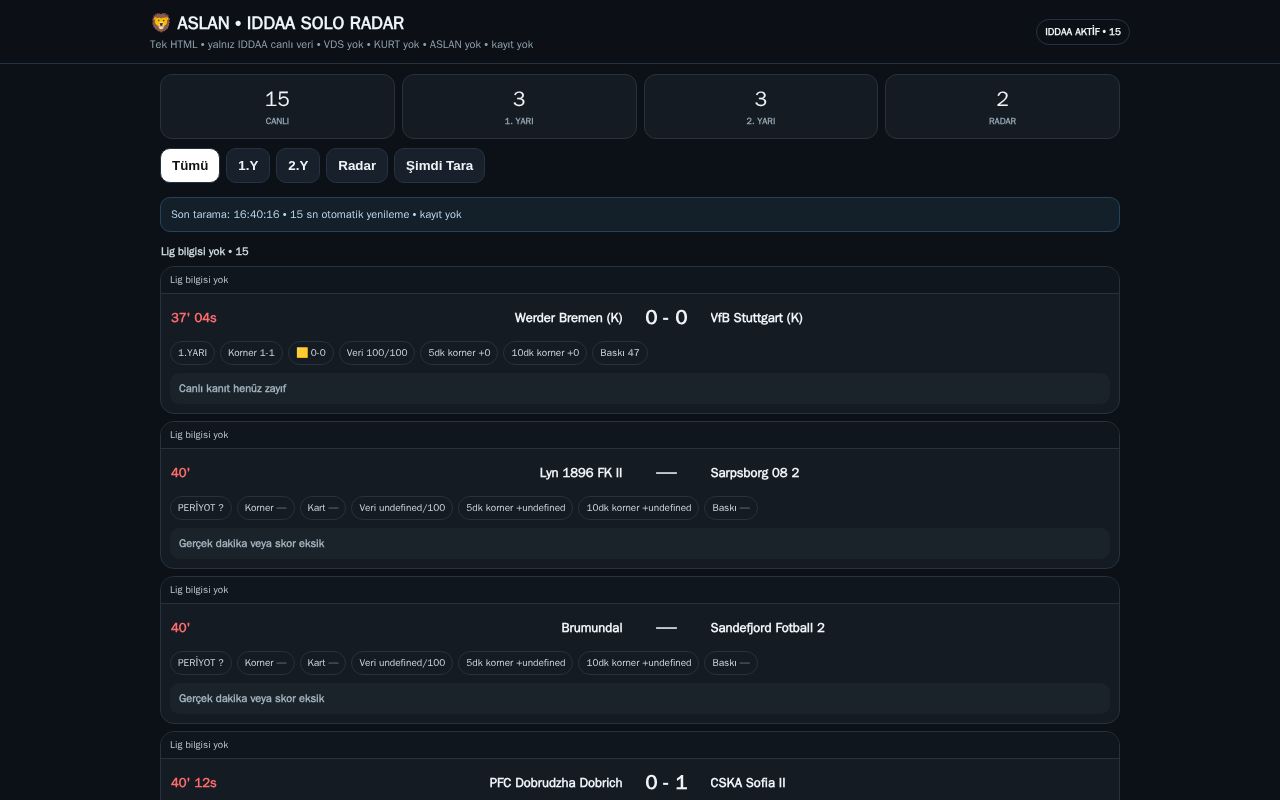Click the Lyn 1896 FK II team name
This screenshot has width=1280, height=800.
point(580,473)
